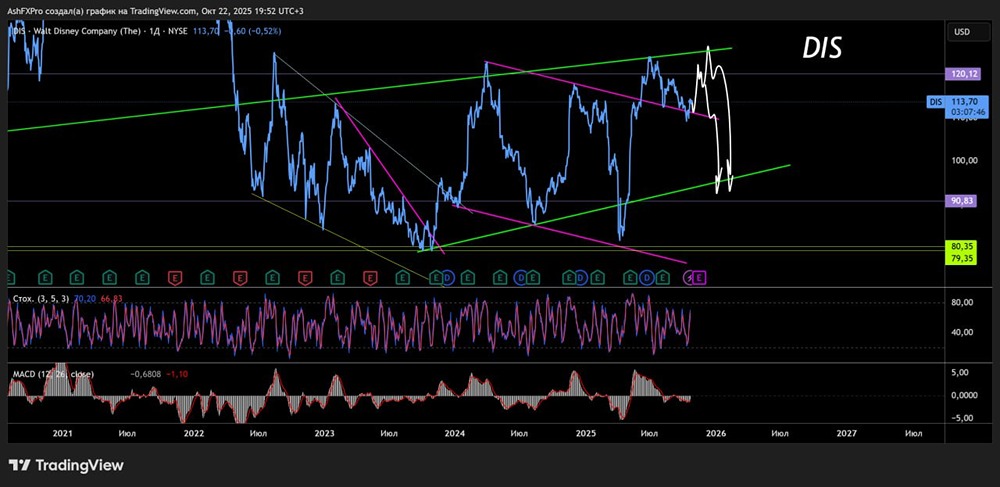This screenshot has width=1000, height=487.
Task: Click the 03:07:46 bar countdown timer
Action: point(969,112)
